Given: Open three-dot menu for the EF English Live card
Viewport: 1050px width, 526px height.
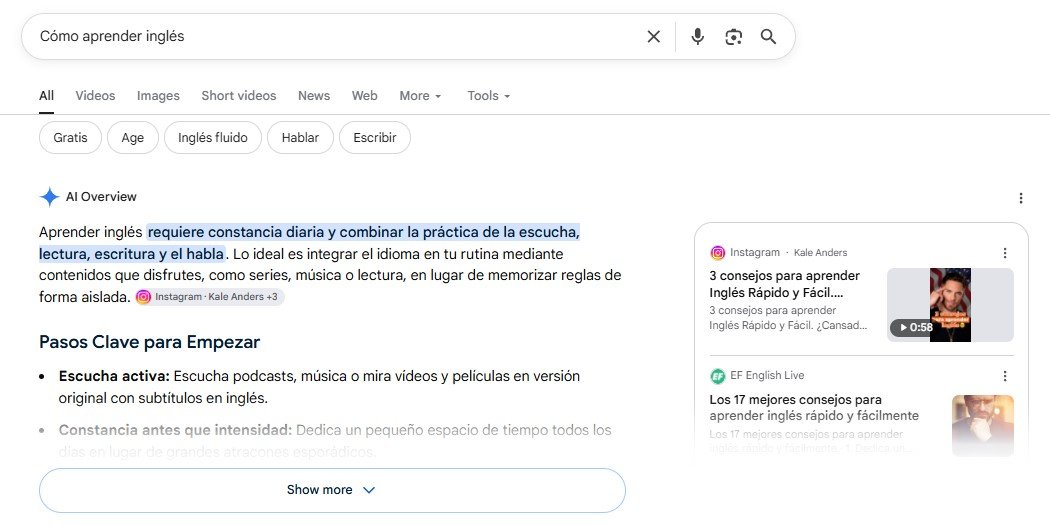Looking at the screenshot, I should [1004, 376].
